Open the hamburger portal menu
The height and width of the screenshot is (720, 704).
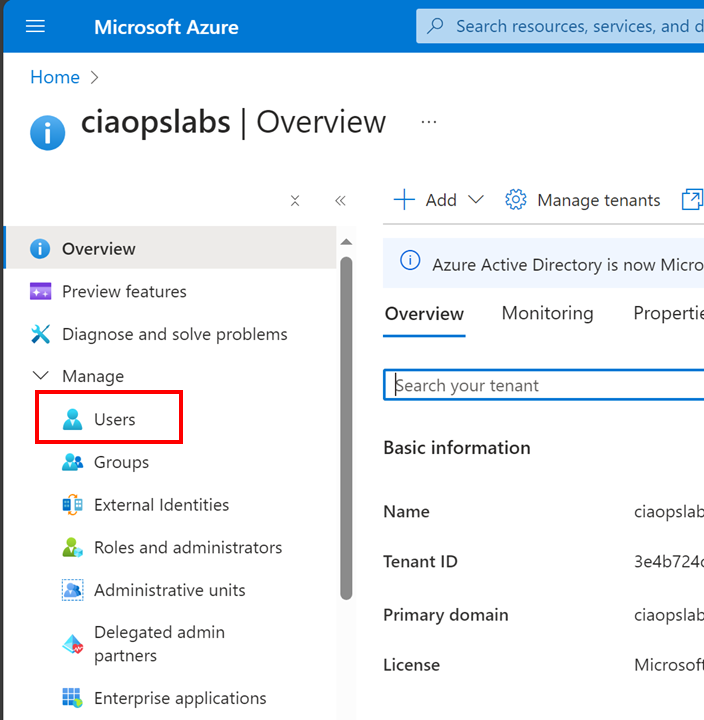(35, 27)
